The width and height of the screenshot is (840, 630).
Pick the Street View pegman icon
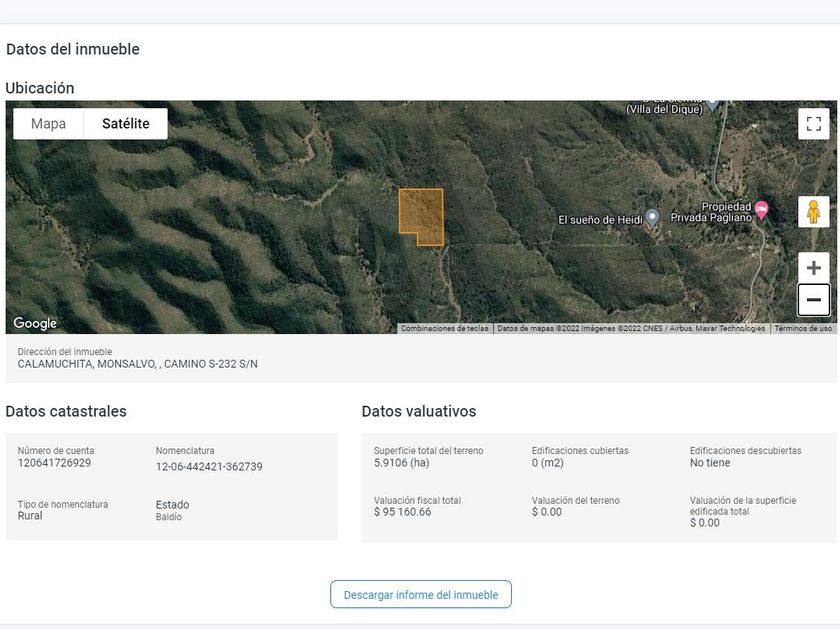point(813,212)
